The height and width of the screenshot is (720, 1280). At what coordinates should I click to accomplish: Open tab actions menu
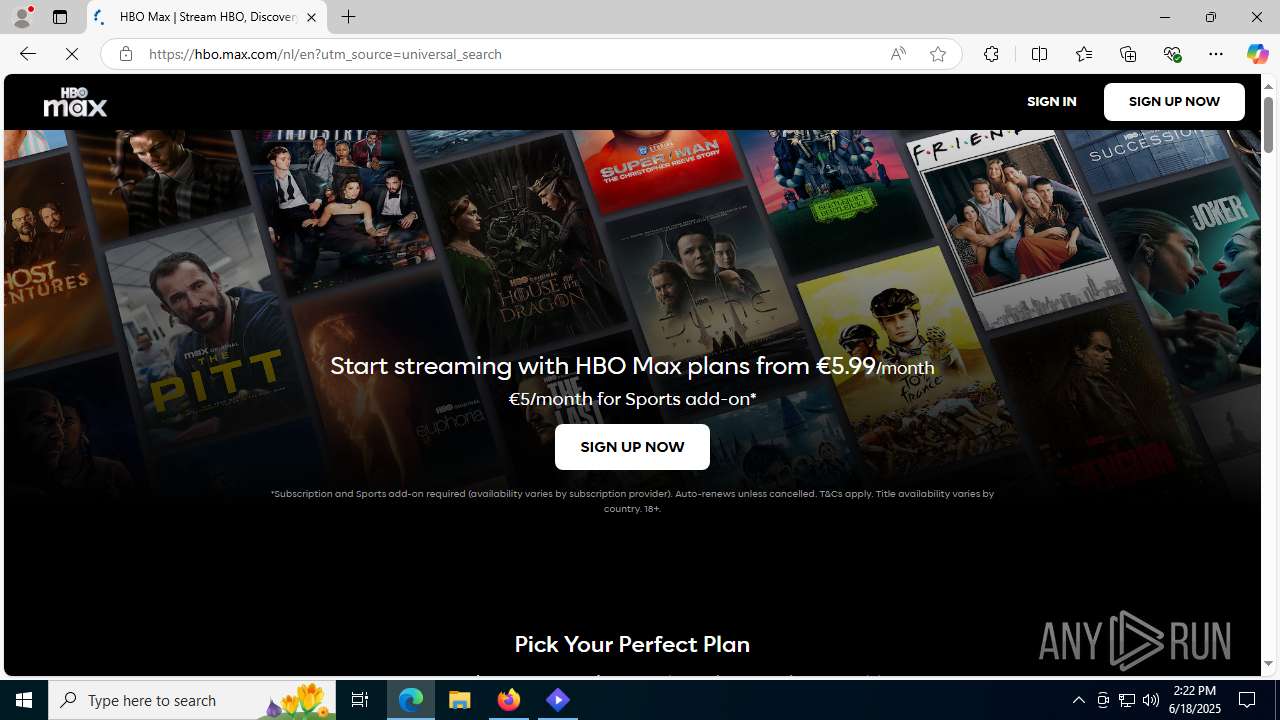point(59,17)
